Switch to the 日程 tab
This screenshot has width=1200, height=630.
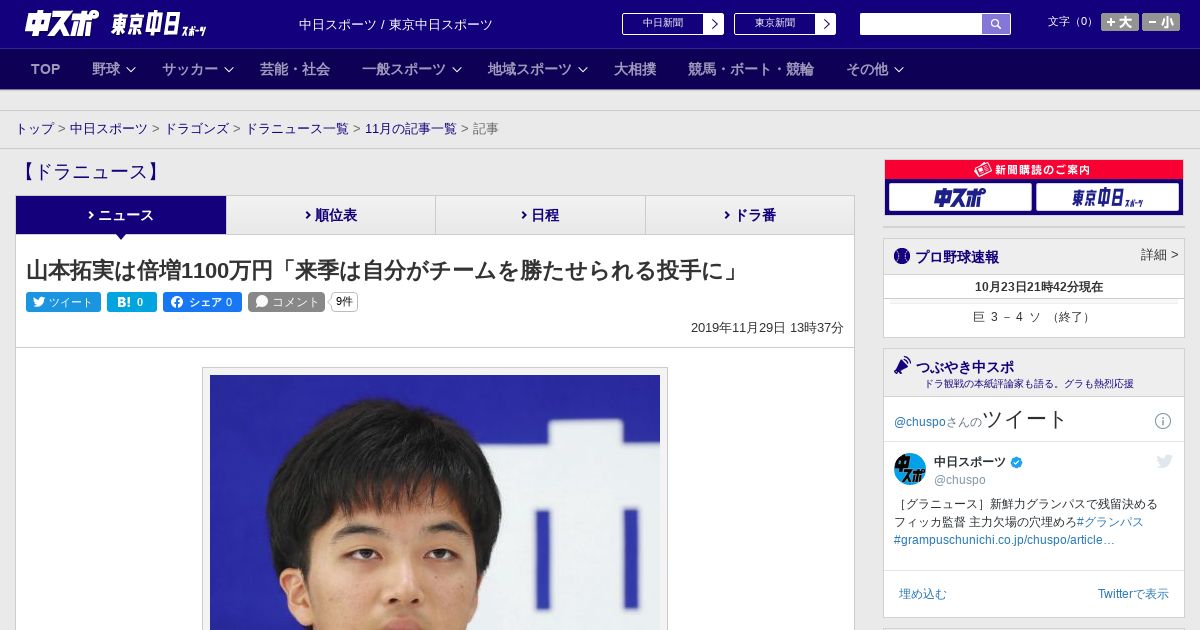(540, 215)
